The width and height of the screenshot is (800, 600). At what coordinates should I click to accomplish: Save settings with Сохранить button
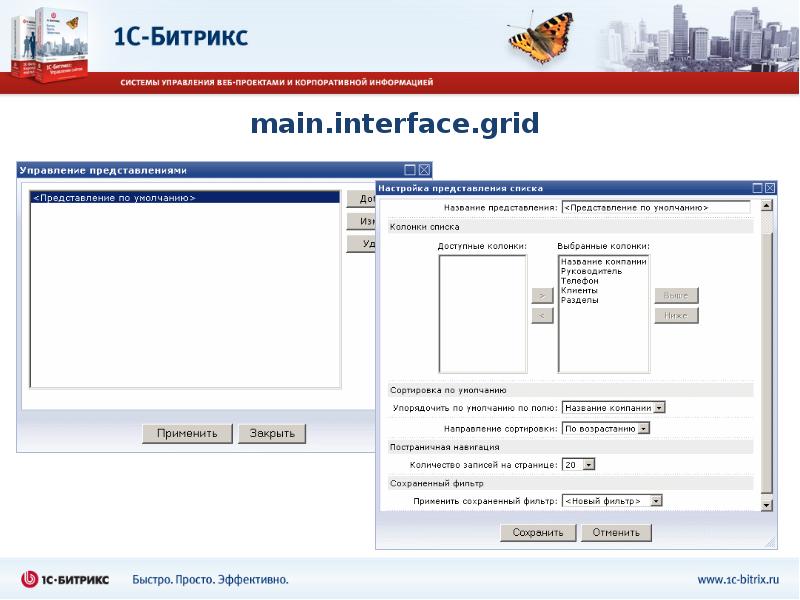538,532
